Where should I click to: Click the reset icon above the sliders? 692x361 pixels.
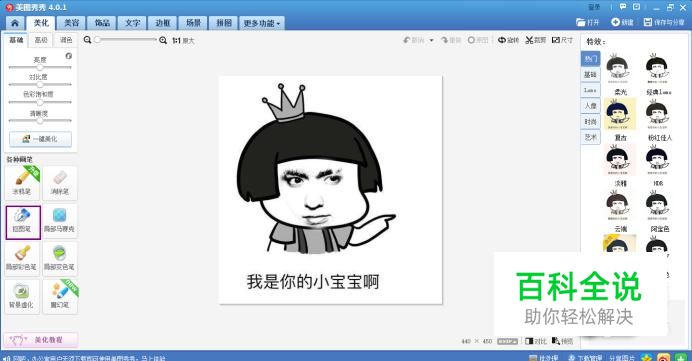click(x=68, y=56)
